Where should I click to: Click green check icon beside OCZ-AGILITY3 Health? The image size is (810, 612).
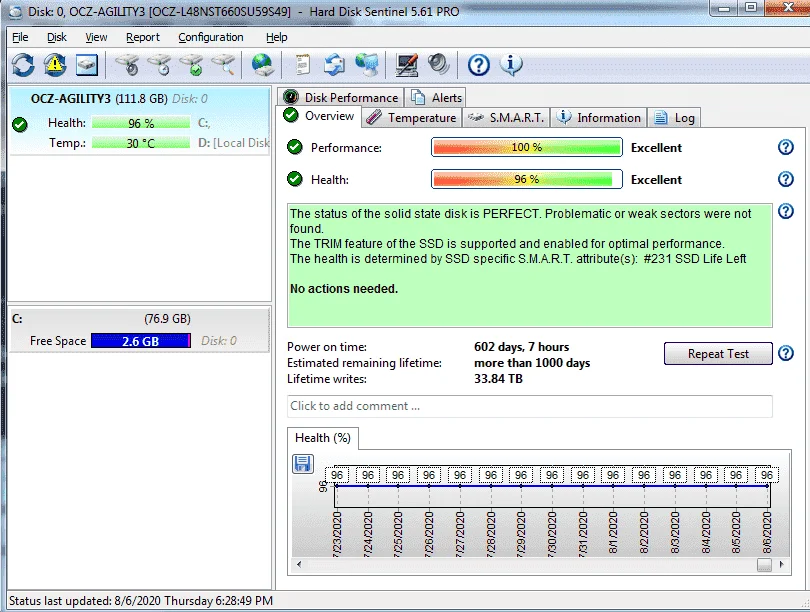coord(20,124)
